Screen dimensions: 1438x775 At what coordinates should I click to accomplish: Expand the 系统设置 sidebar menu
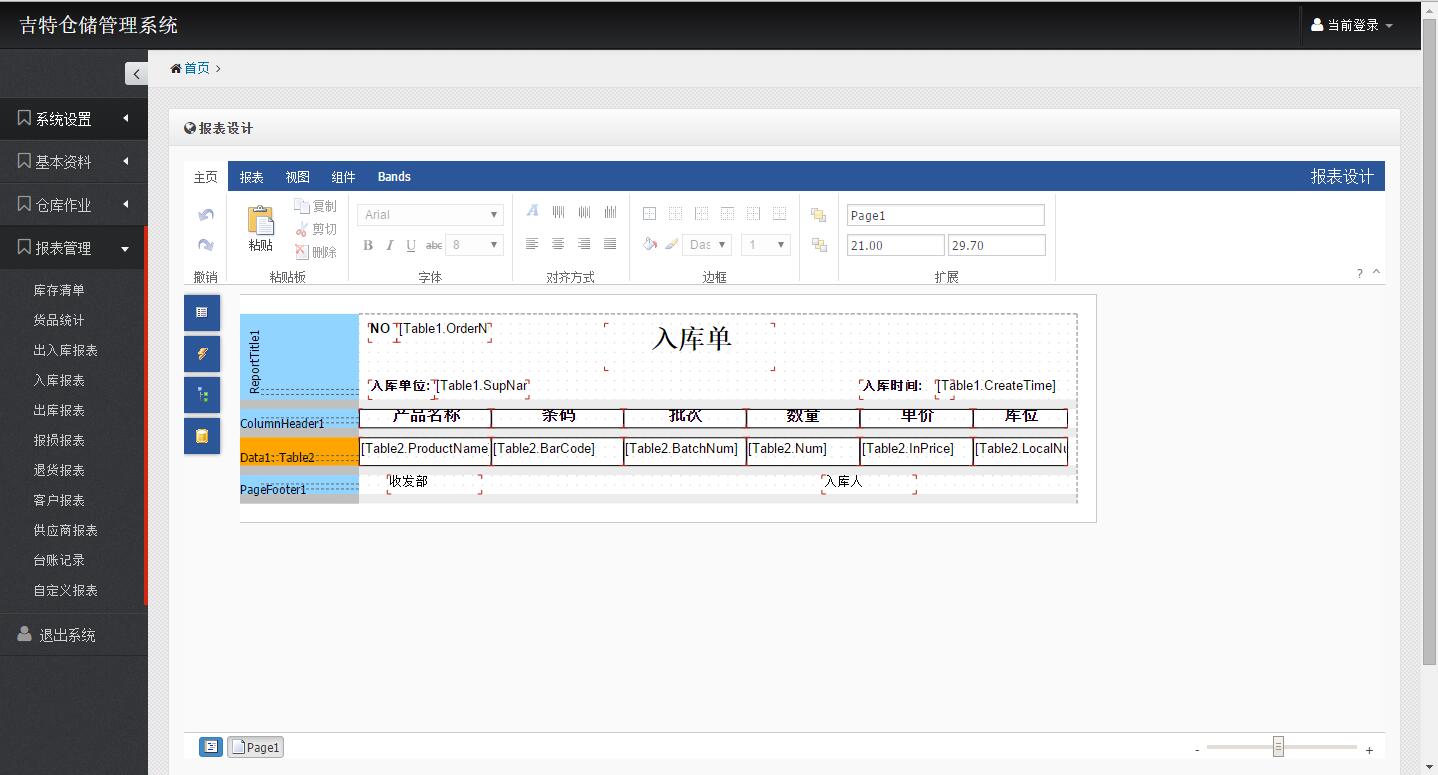click(73, 119)
